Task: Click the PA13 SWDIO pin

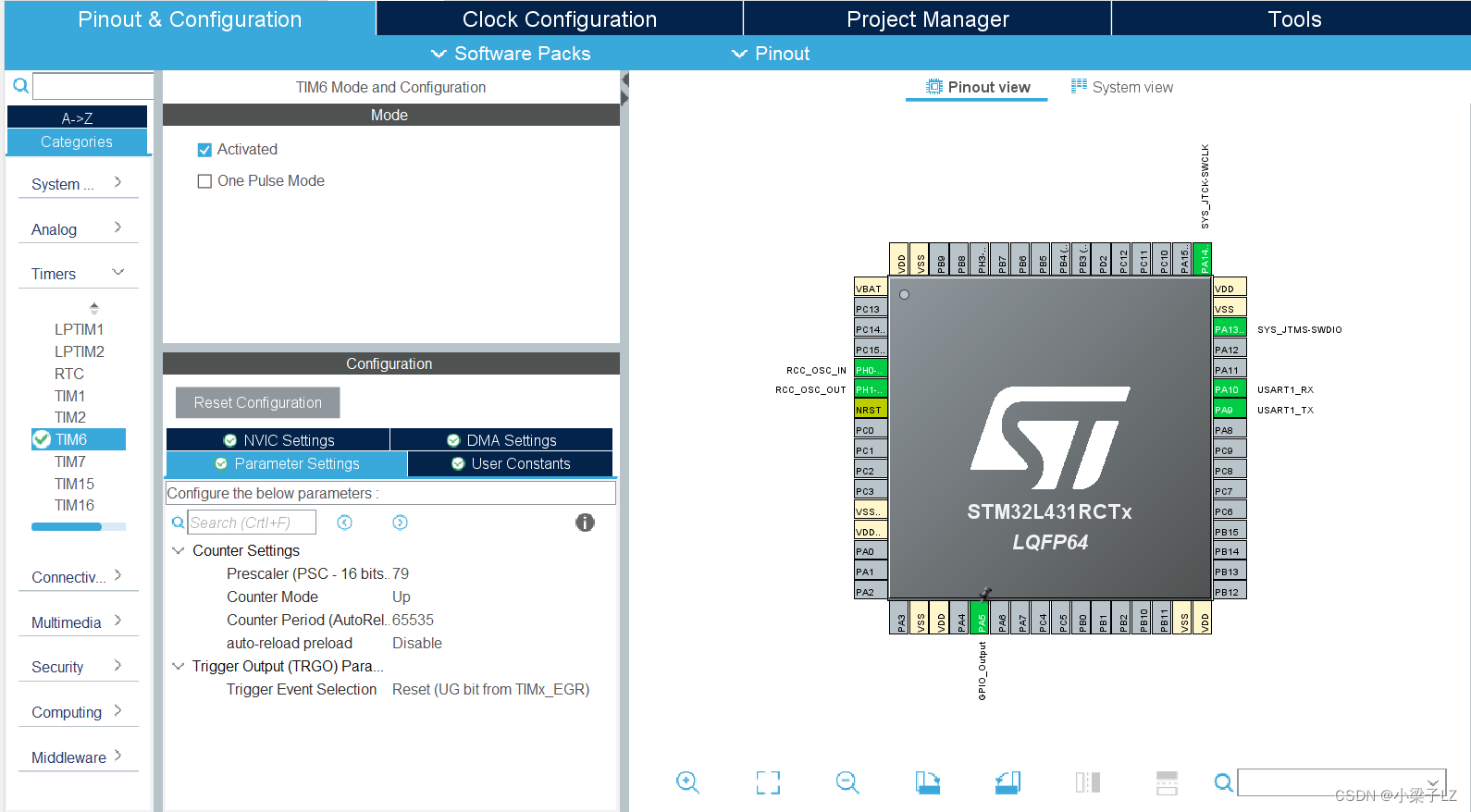Action: click(1230, 328)
